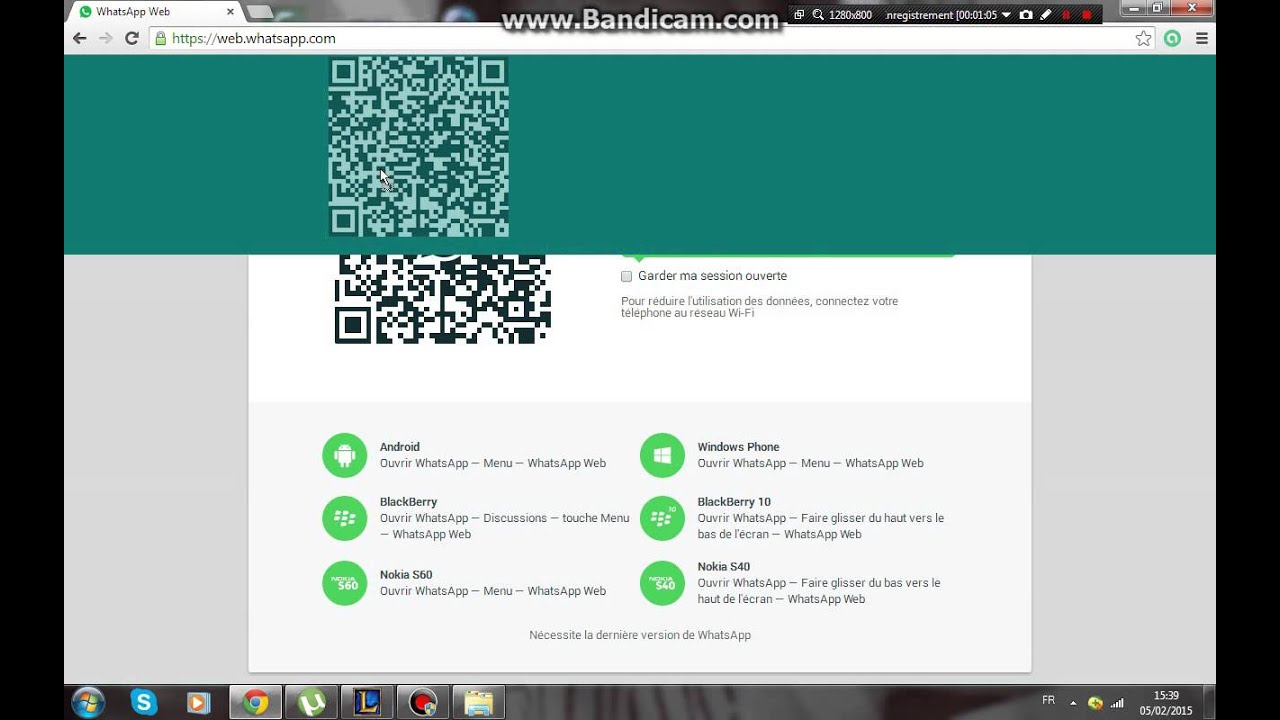
Task: Click 'Nécessite la dernière version de WhatsApp' text
Action: click(640, 635)
